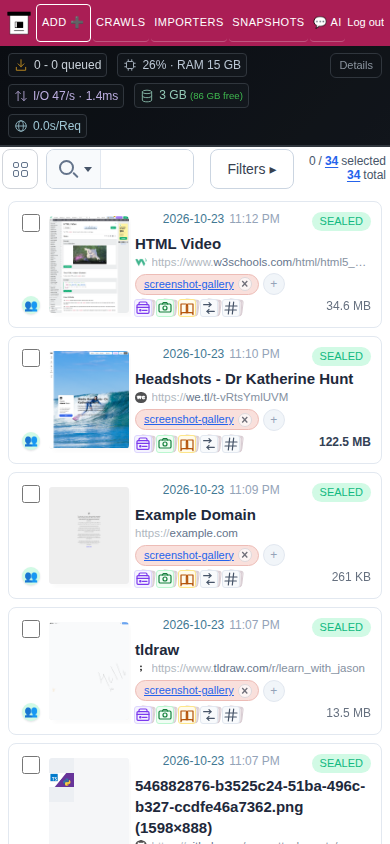Go to the SNAPSHOTS page
The width and height of the screenshot is (390, 844).
pos(268,22)
